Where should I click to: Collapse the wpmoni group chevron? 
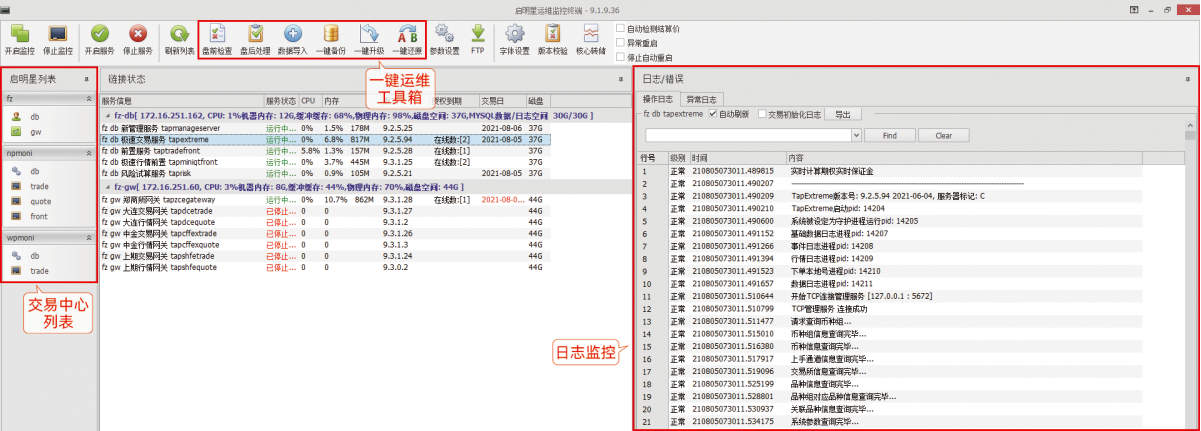89,240
